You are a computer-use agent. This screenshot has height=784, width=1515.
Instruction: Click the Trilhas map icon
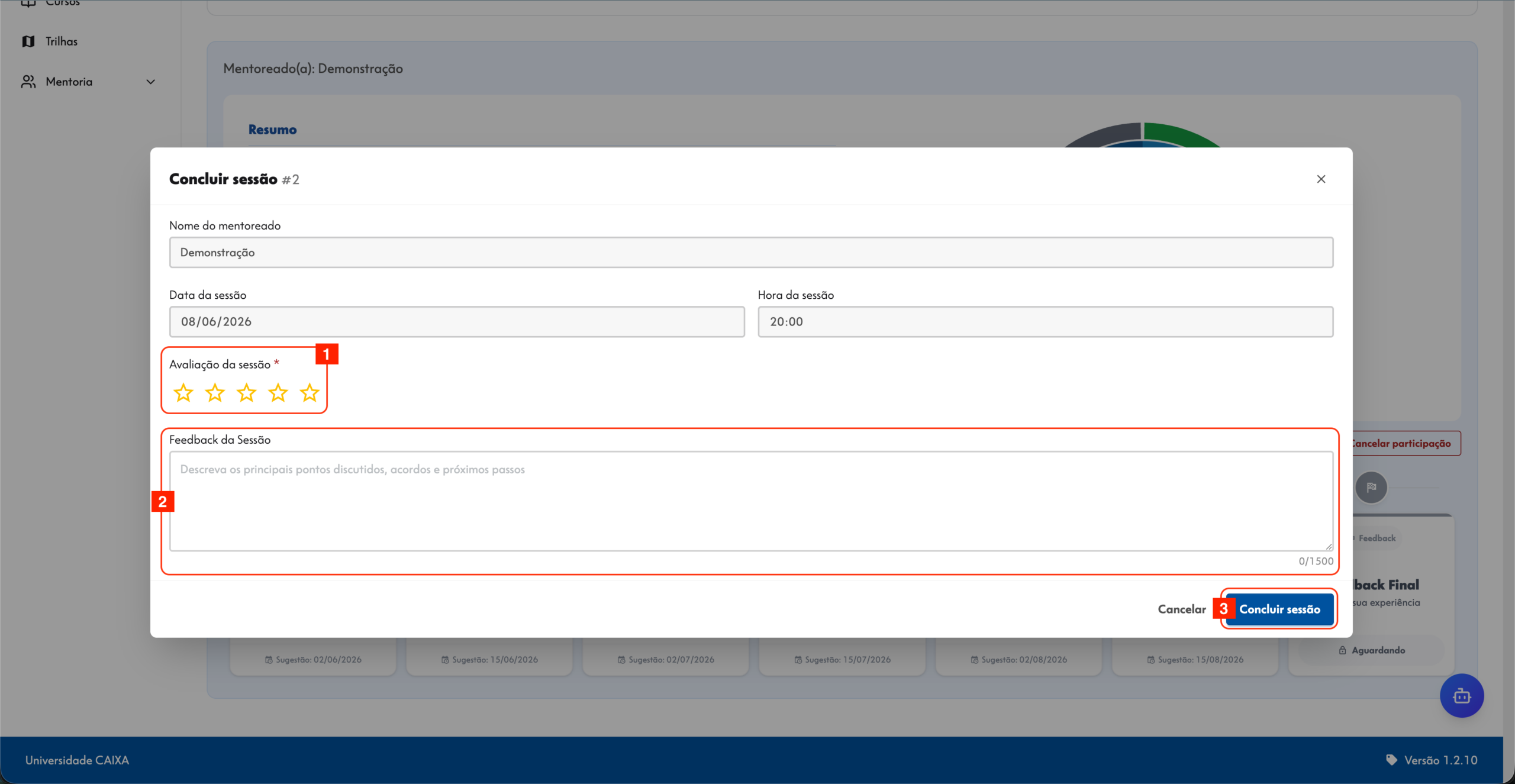[x=28, y=41]
